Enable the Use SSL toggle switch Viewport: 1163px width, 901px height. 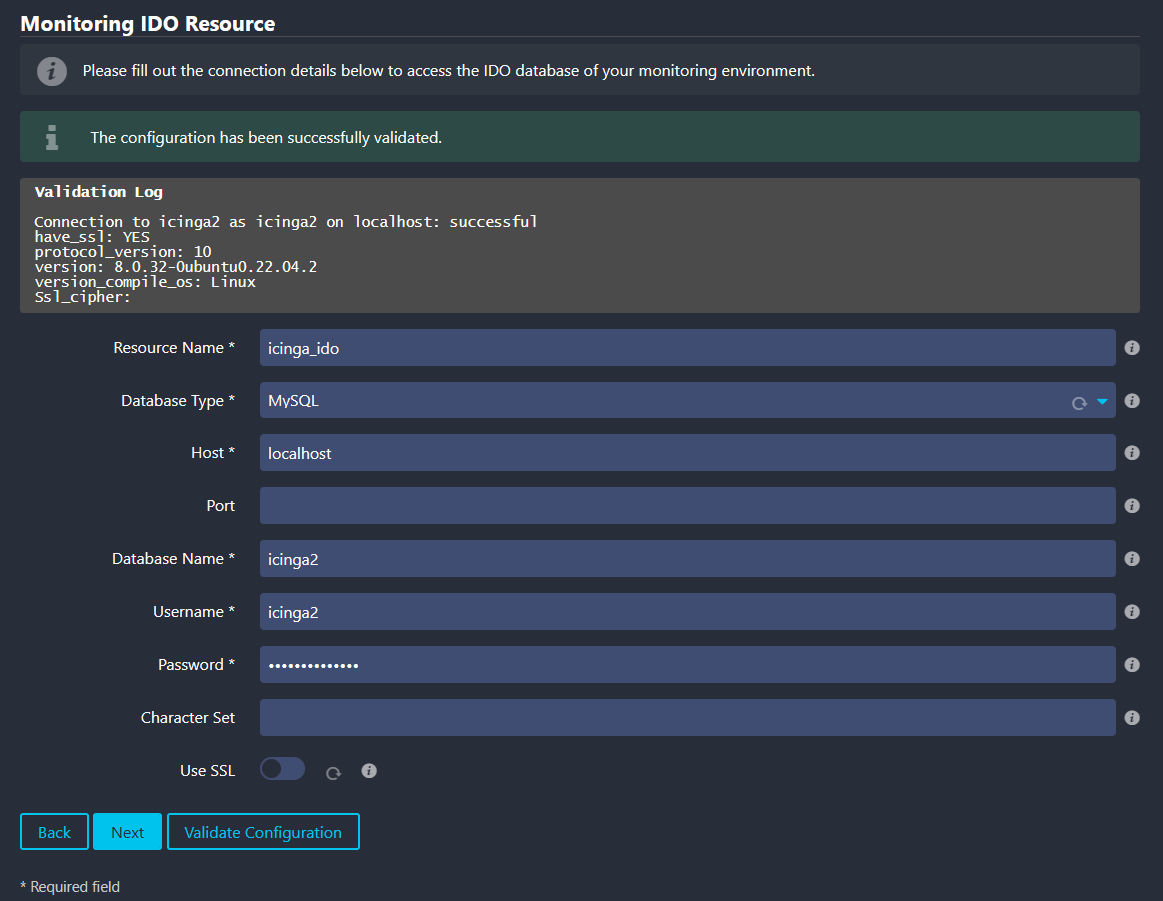coord(282,769)
